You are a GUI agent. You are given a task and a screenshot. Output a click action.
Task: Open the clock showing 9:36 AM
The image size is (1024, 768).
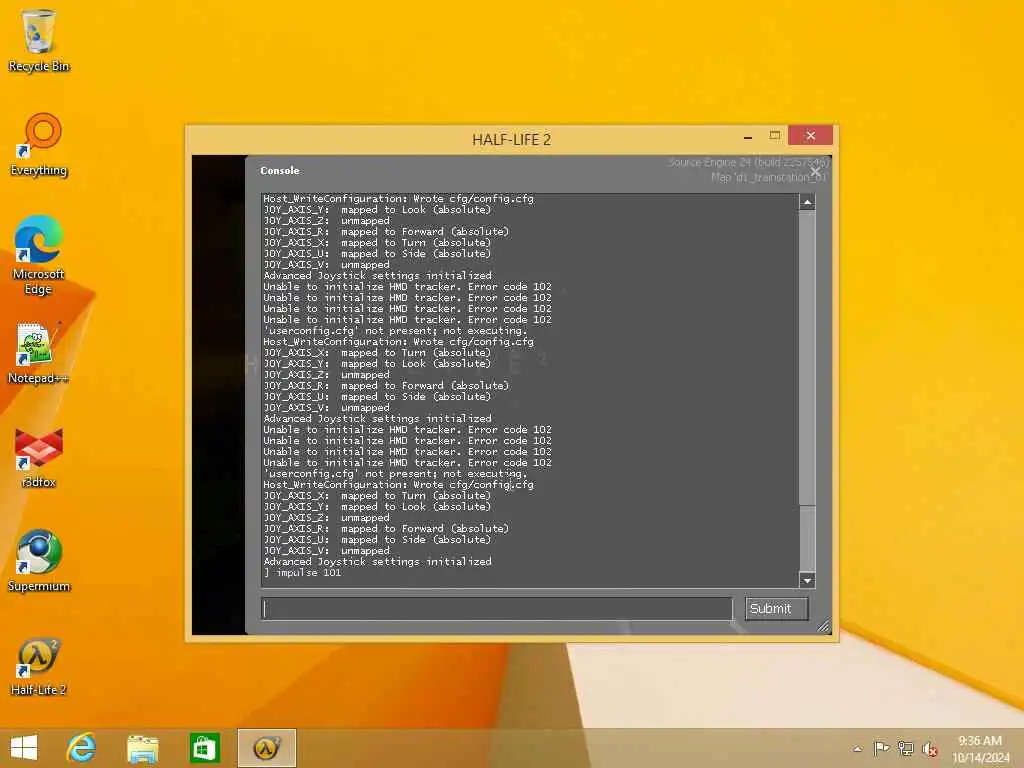[980, 748]
